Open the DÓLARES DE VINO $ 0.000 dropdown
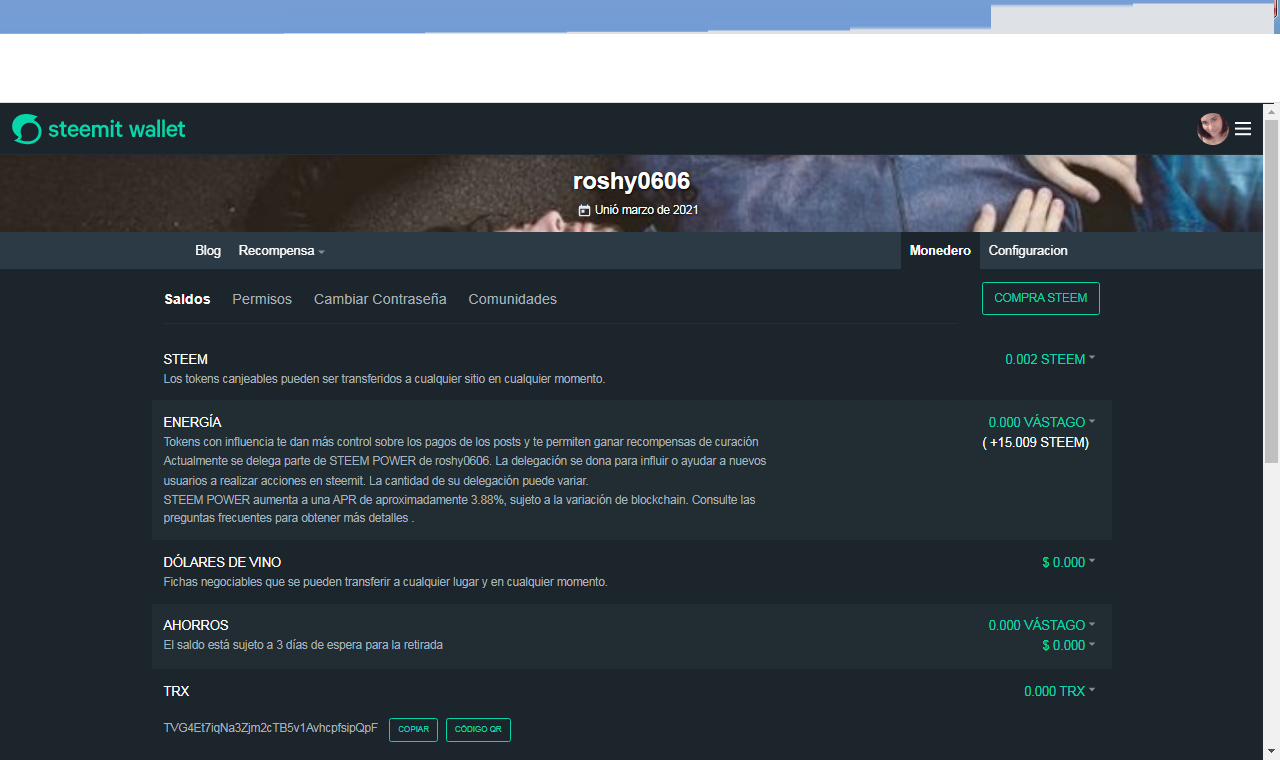 (1068, 562)
